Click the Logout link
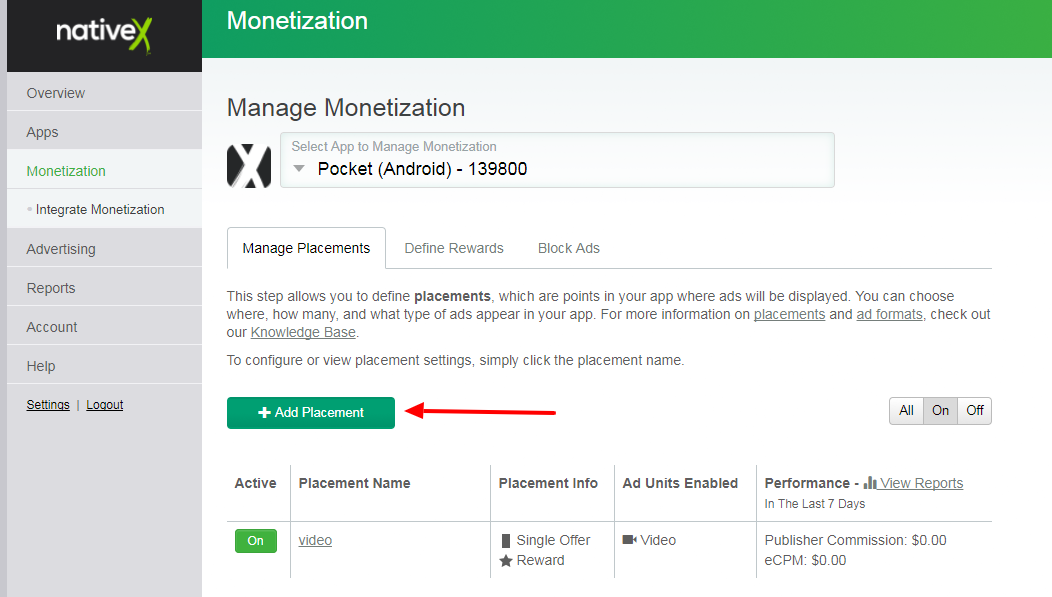Screen dimensions: 1052x597 click(x=105, y=405)
